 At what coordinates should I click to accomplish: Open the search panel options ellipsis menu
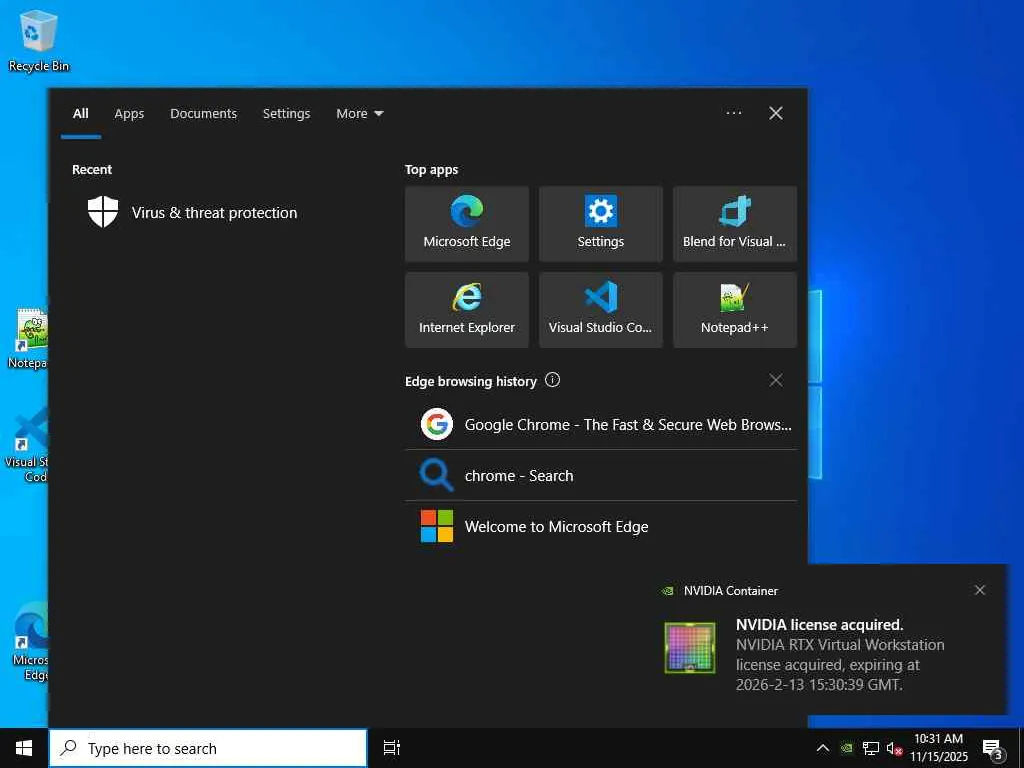point(733,113)
